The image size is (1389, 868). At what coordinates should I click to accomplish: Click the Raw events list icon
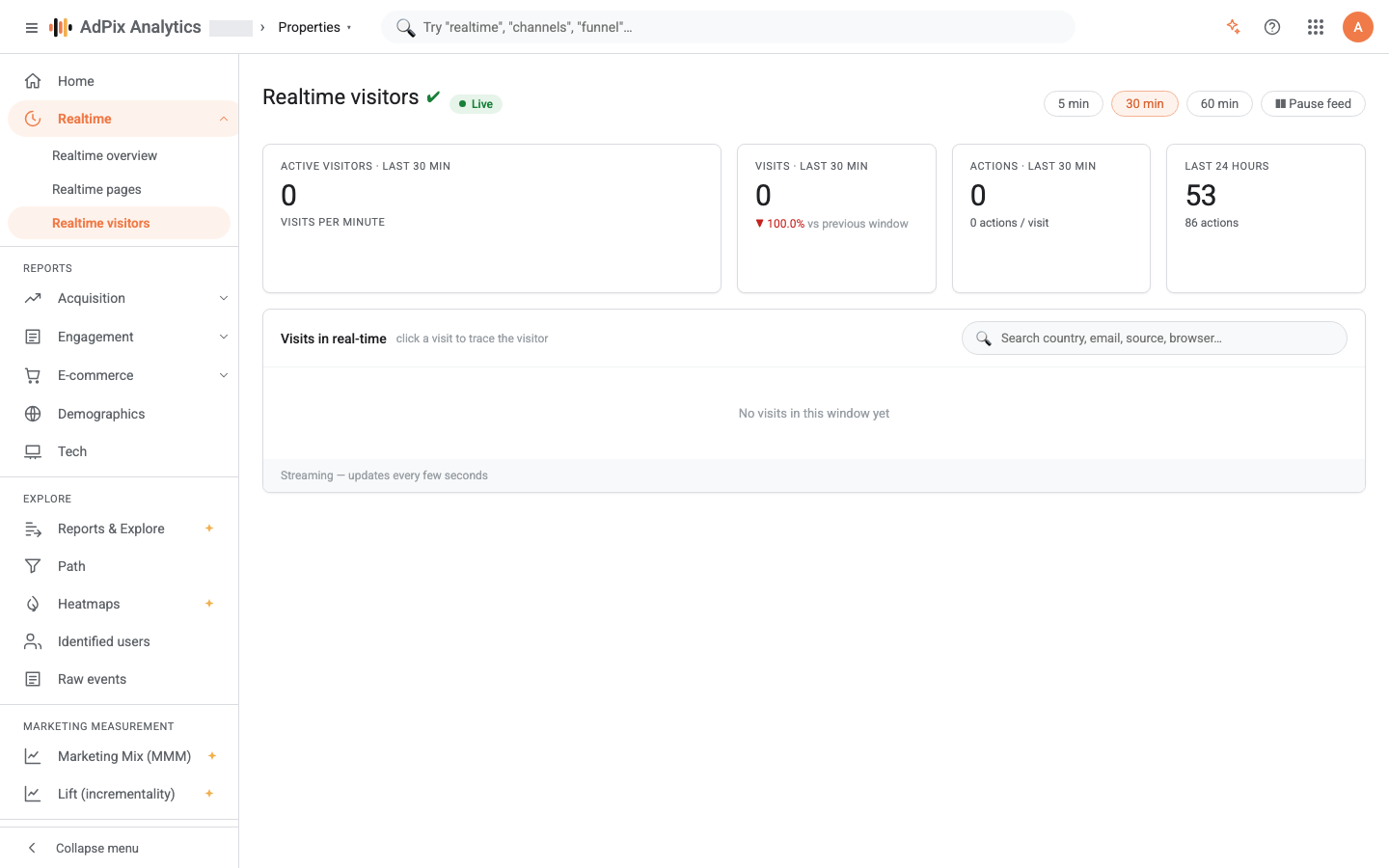33,679
